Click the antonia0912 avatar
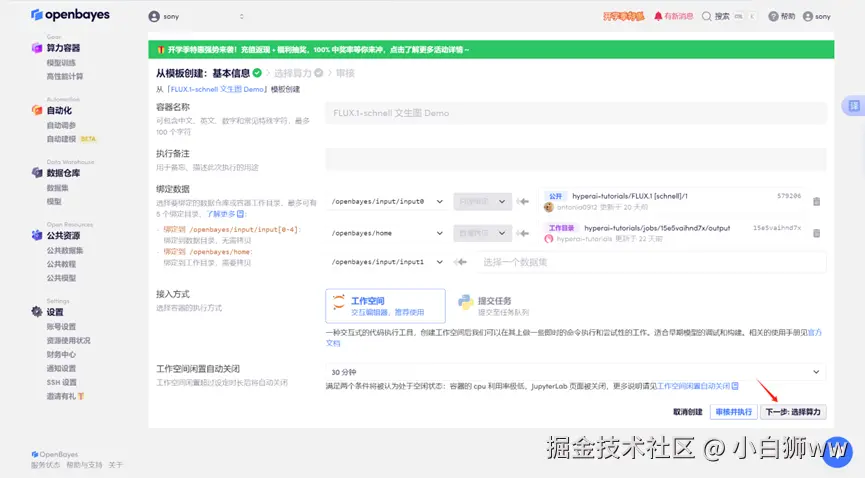Viewport: 865px width, 478px height. click(548, 207)
